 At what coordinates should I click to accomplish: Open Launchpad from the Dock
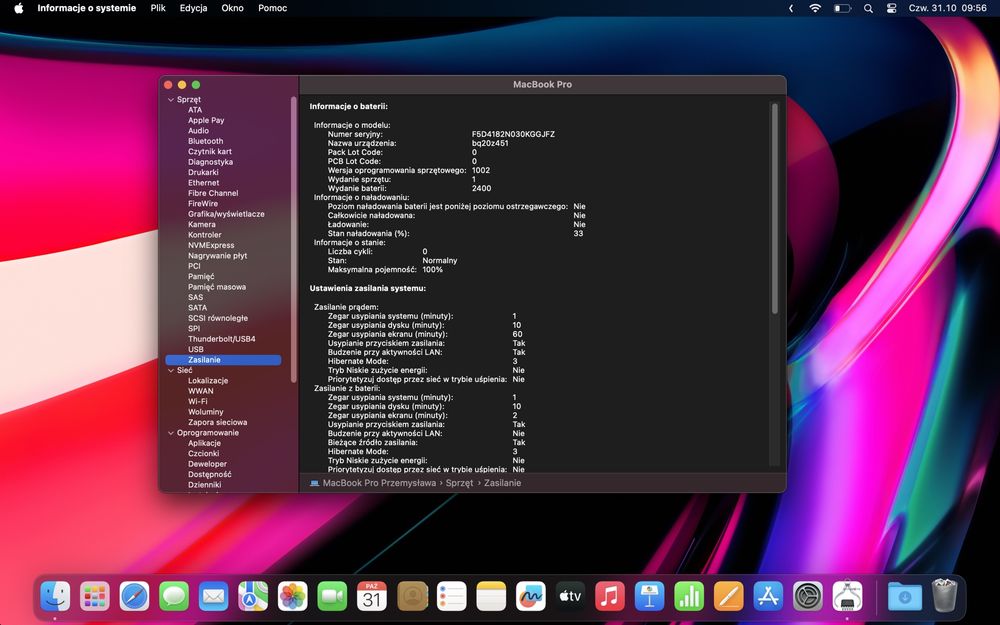coord(95,597)
